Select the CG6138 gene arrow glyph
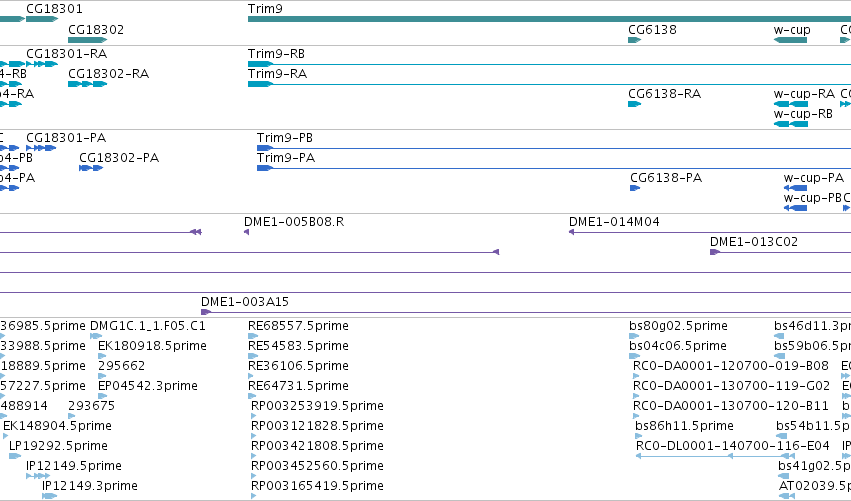The image size is (851, 501). [634, 40]
